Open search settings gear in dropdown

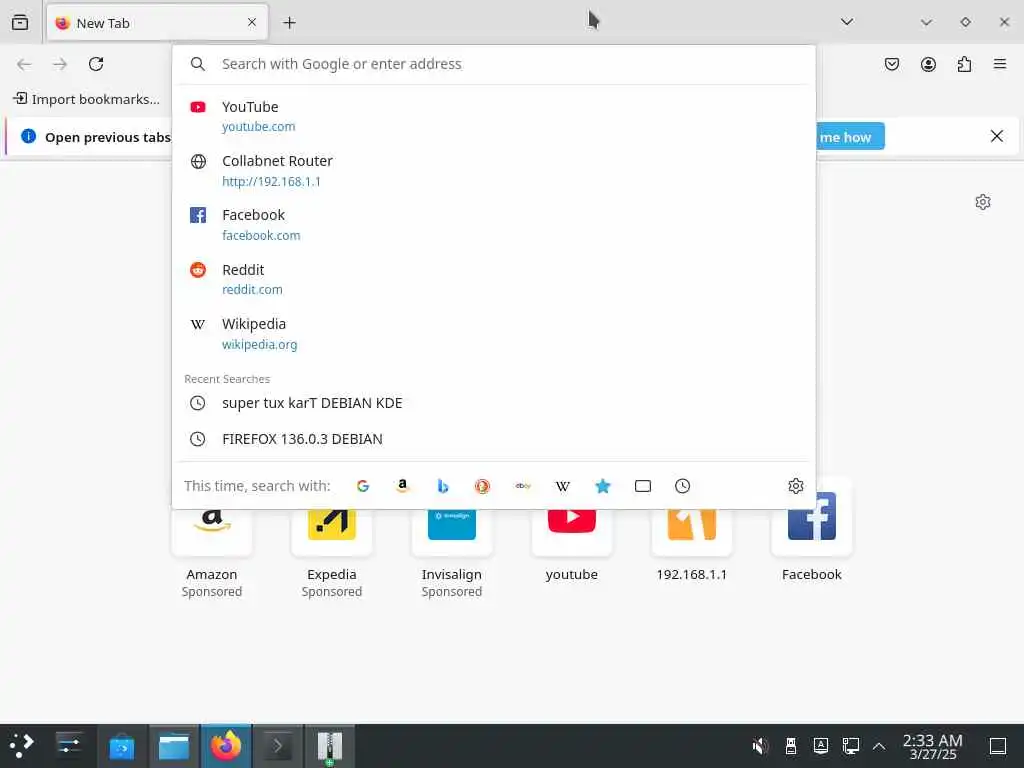click(x=795, y=486)
